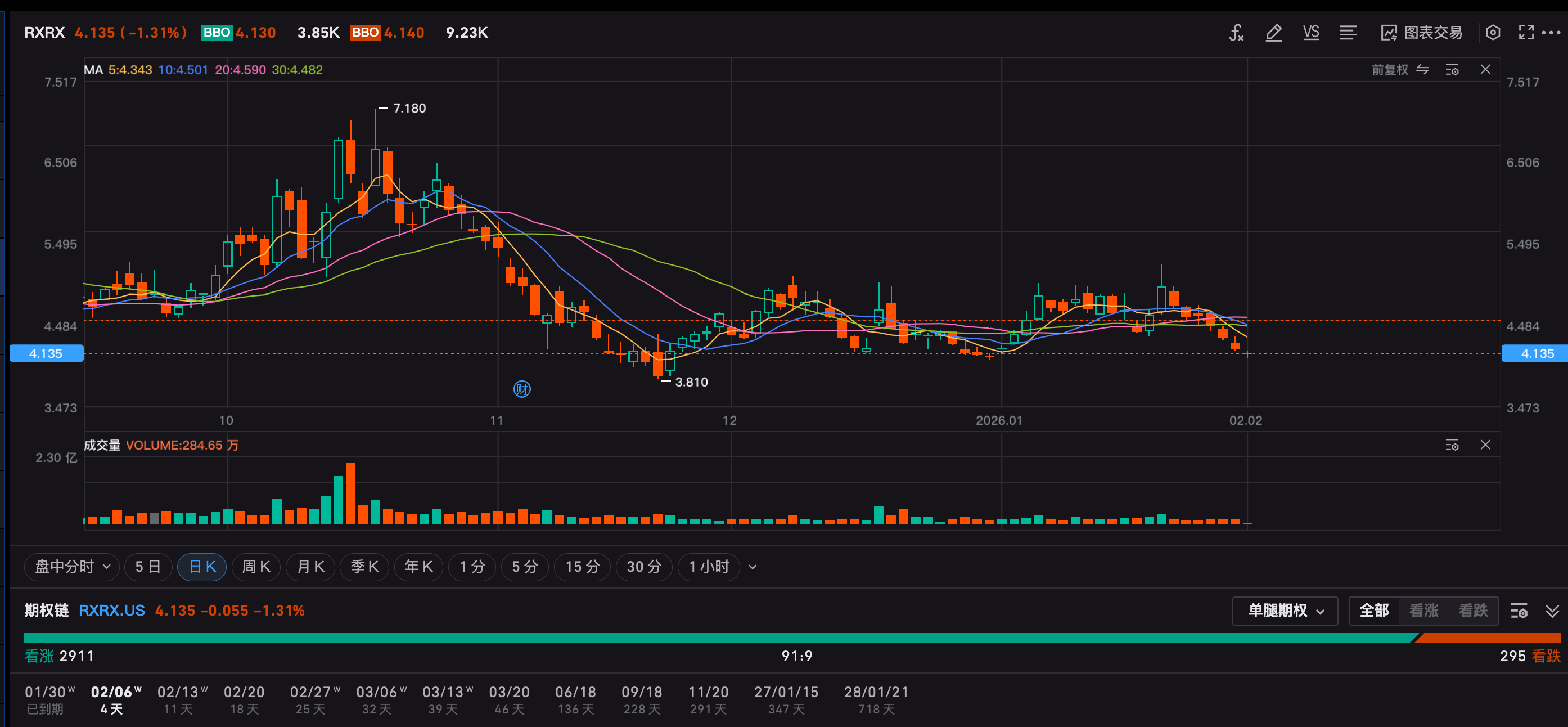Viewport: 1568px width, 727px height.
Task: Expand more timeframe intervals chevron
Action: 753,567
